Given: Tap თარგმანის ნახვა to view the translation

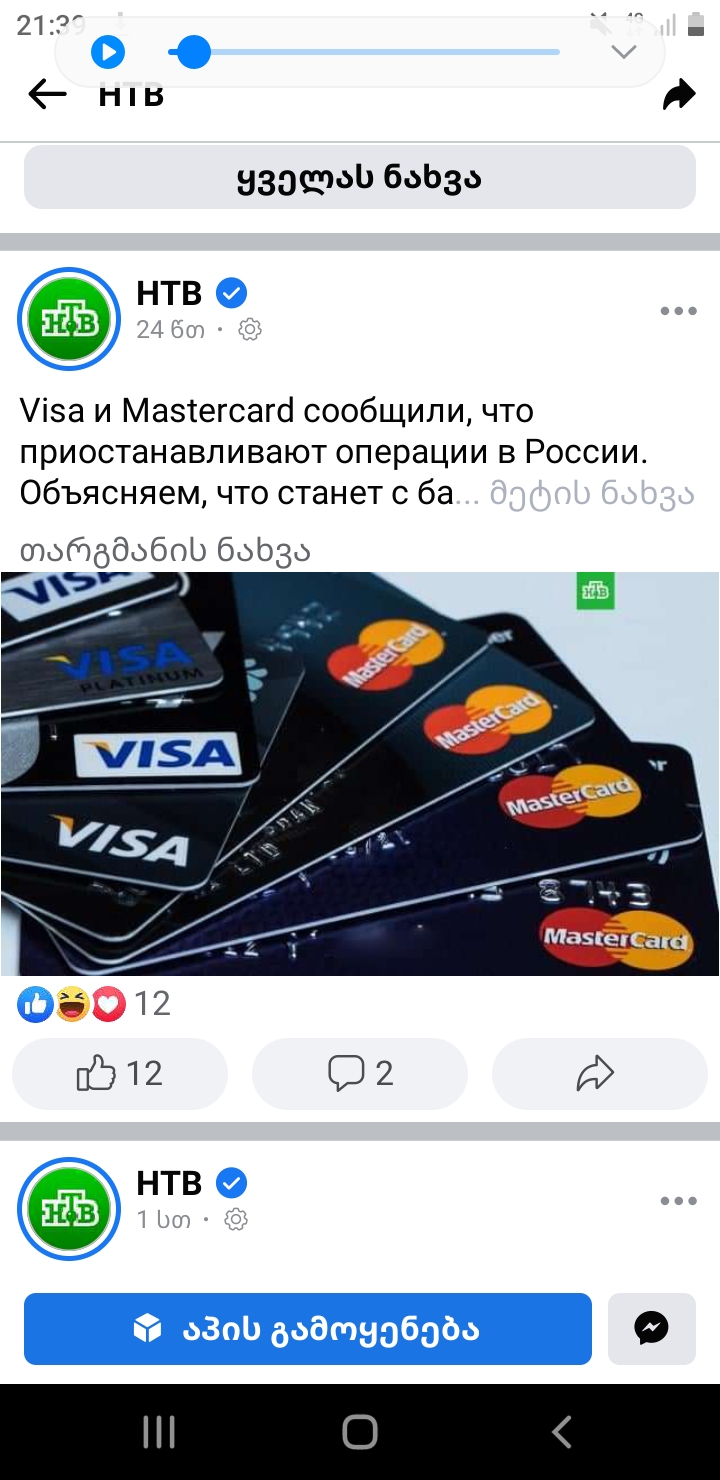Looking at the screenshot, I should click(x=165, y=549).
